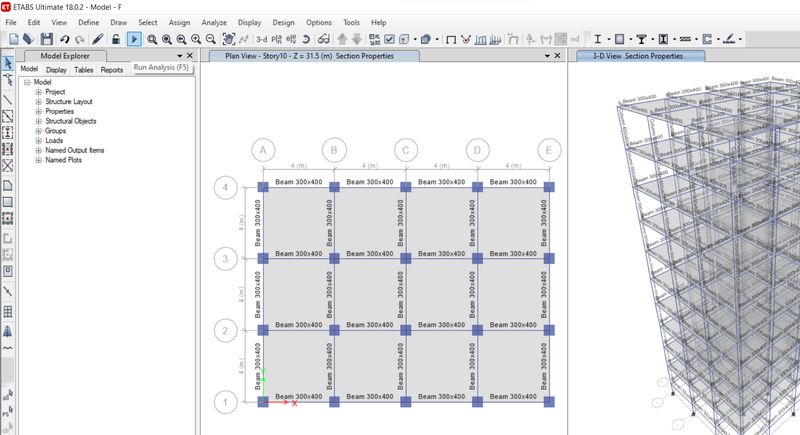The image size is (800, 435).
Task: Click the Rotate 3D View icon
Action: click(x=306, y=39)
